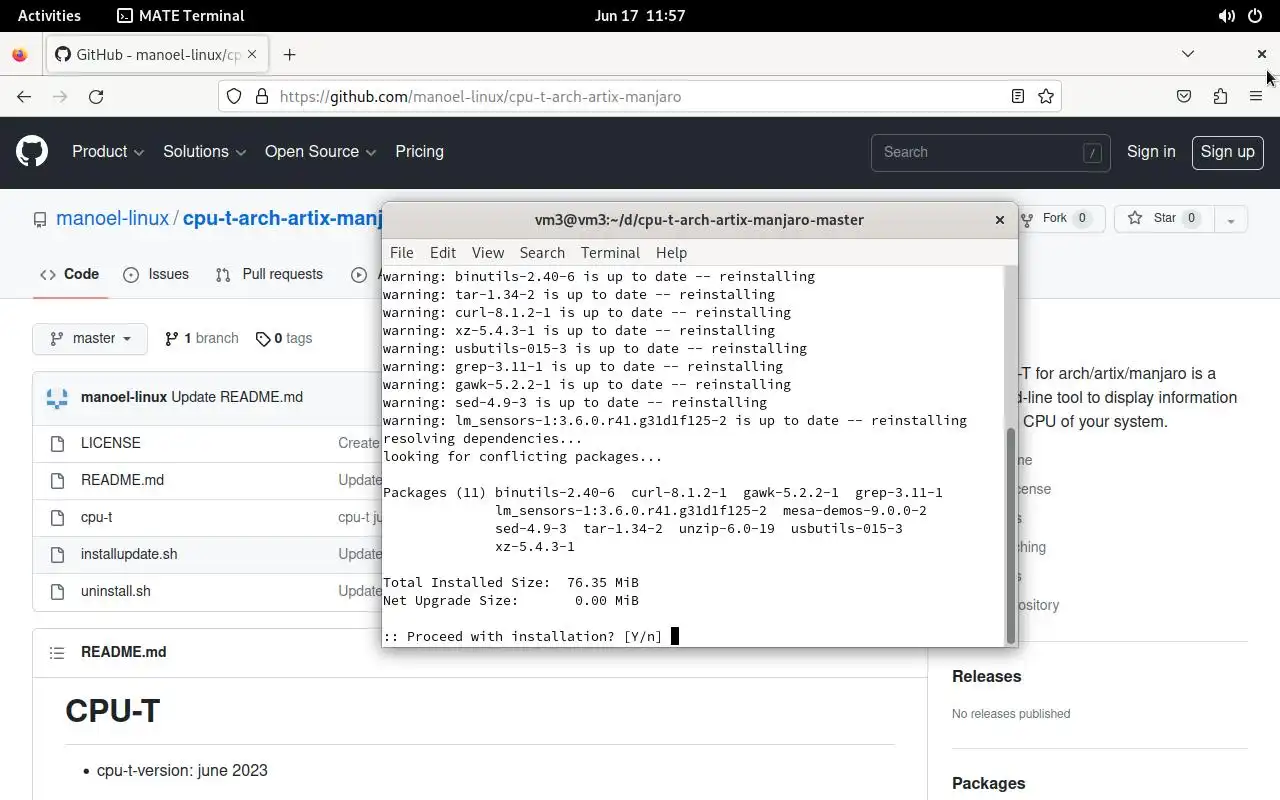The width and height of the screenshot is (1280, 800).
Task: Reload the page with the refresh icon
Action: click(x=96, y=97)
